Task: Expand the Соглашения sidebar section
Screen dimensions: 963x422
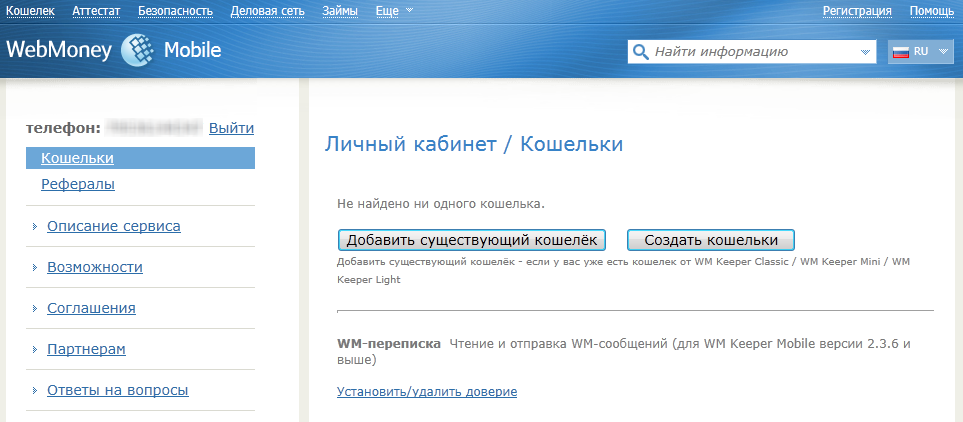Action: click(x=91, y=308)
